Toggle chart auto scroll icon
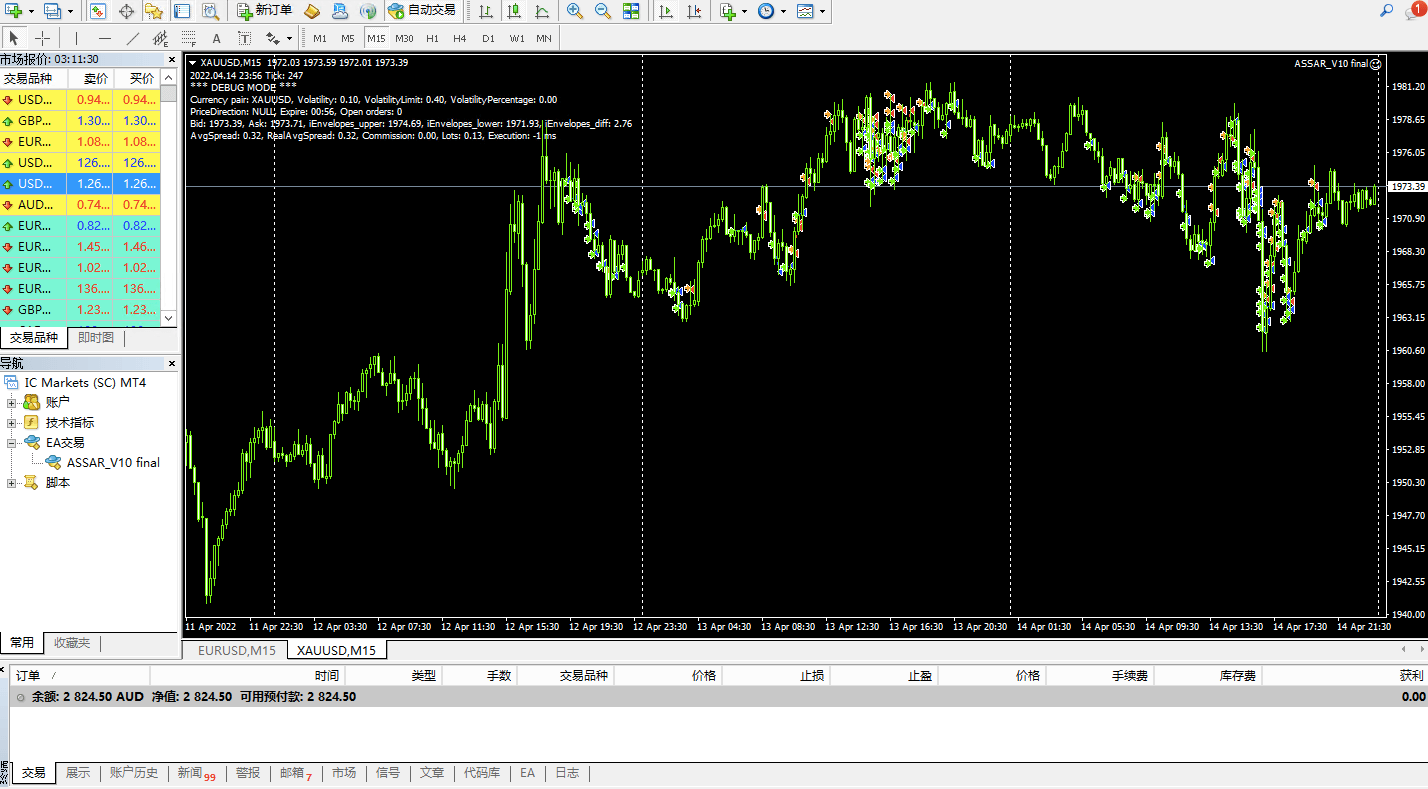This screenshot has width=1428, height=789. pos(665,11)
